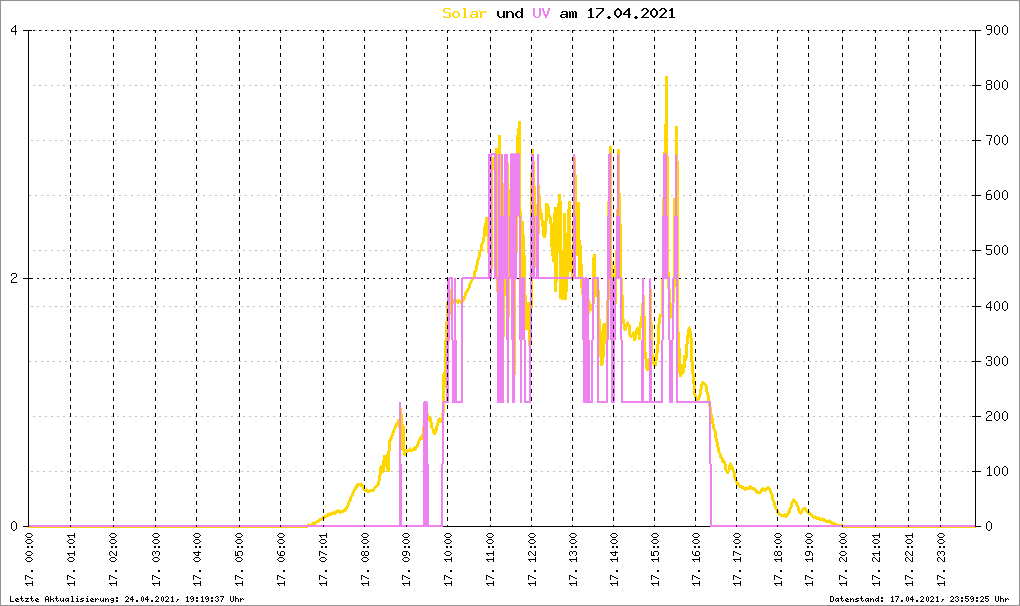This screenshot has height=606, width=1020.
Task: Click time label '17. 03:00'
Action: [155, 560]
